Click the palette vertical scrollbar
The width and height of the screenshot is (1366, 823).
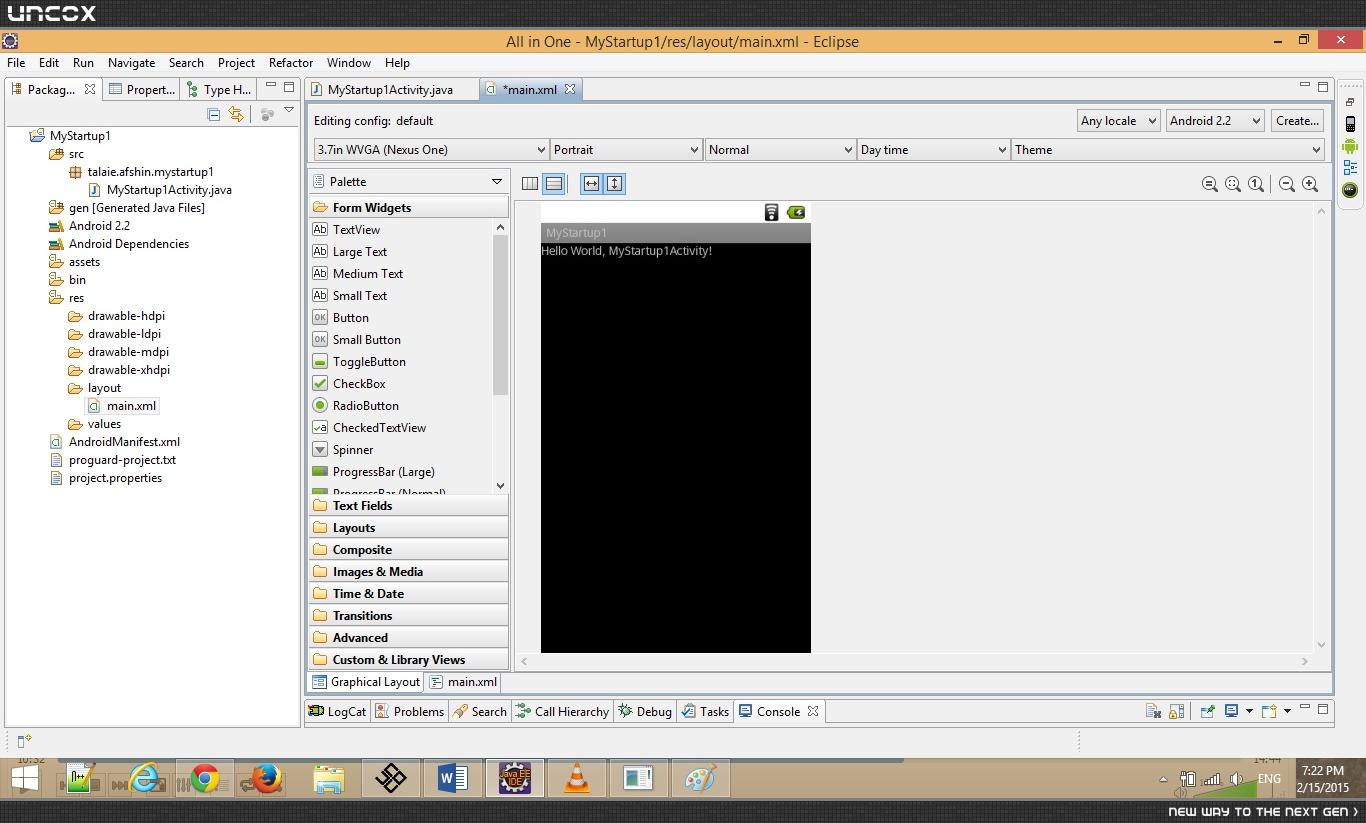pyautogui.click(x=500, y=315)
